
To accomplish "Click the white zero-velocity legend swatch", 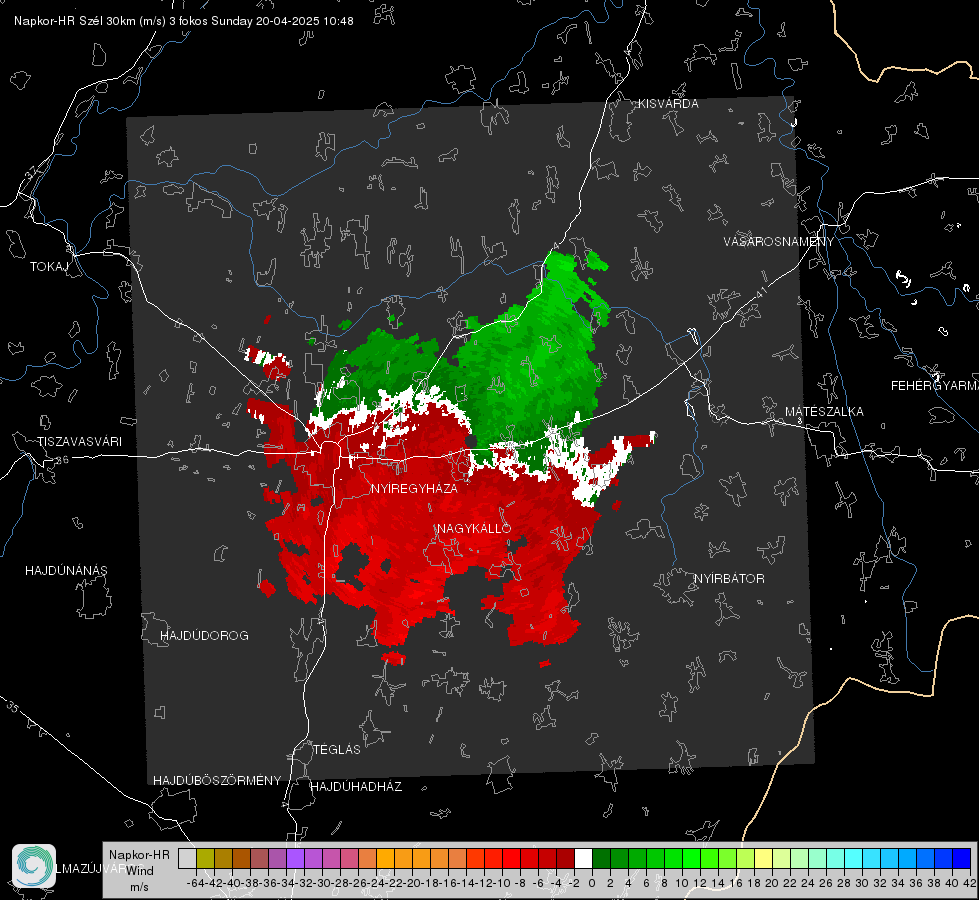I will tap(583, 858).
